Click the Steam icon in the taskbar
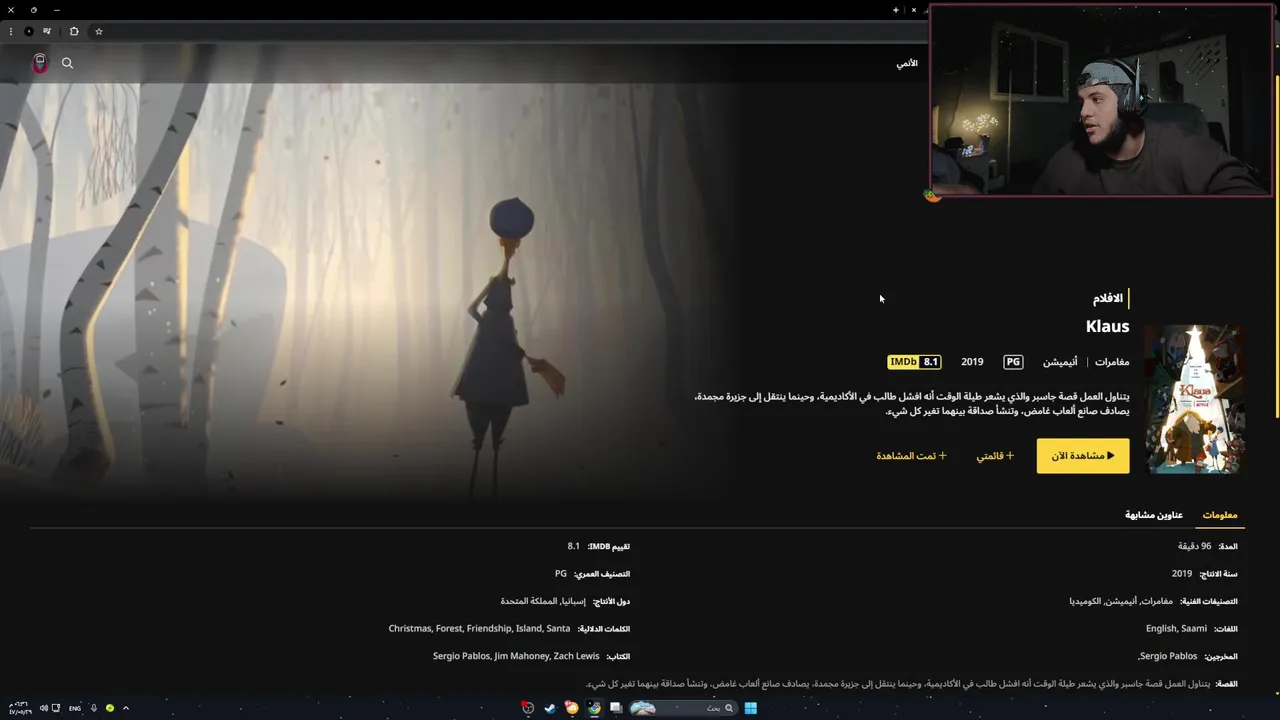1280x720 pixels. 549,708
